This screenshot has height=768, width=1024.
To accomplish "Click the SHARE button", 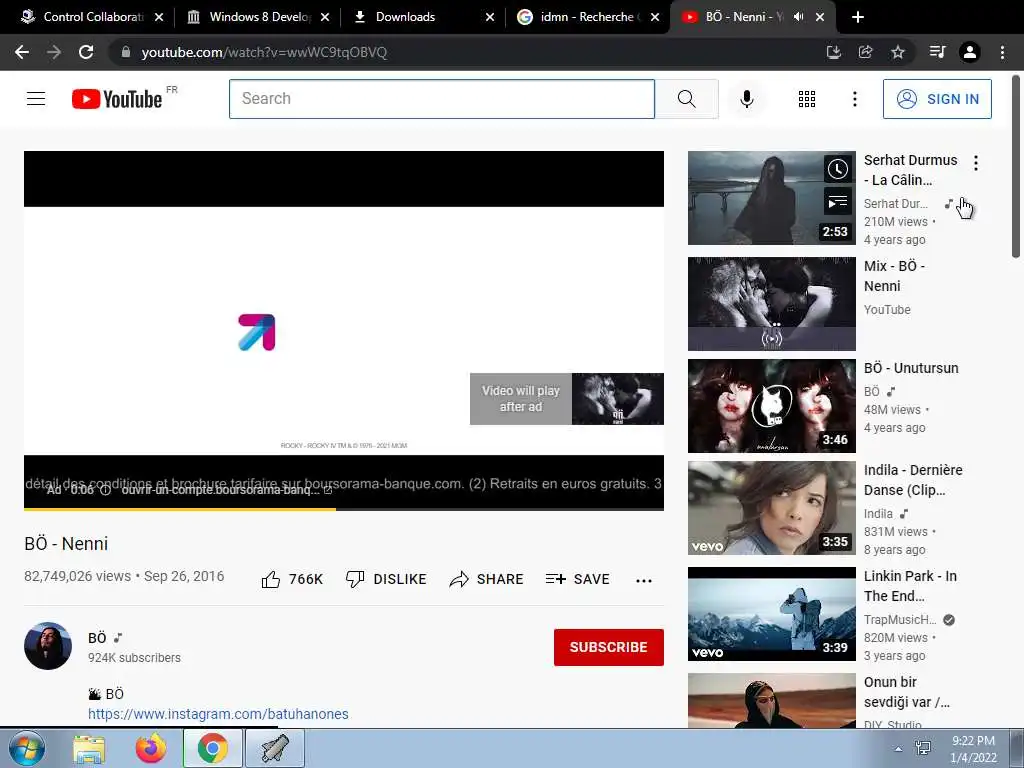I will pos(487,579).
